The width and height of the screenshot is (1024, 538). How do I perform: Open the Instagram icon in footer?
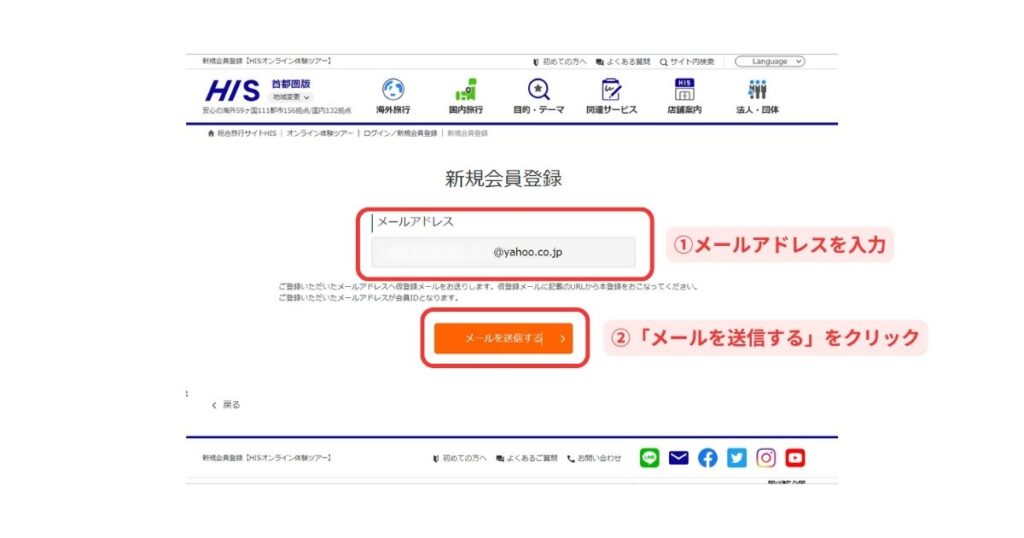click(766, 458)
